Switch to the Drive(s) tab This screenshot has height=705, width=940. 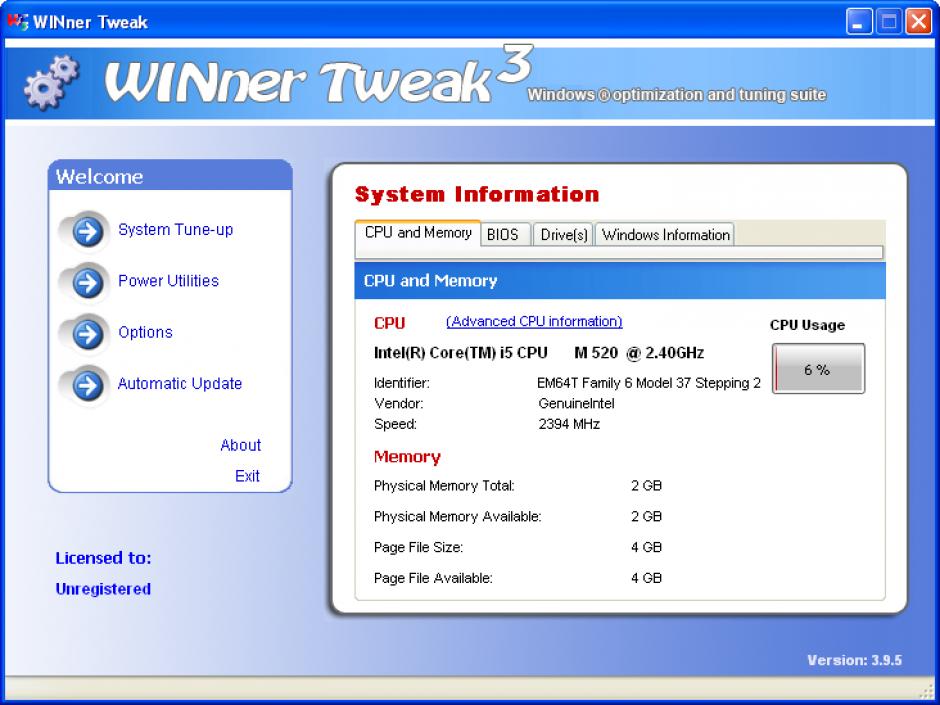coord(564,235)
